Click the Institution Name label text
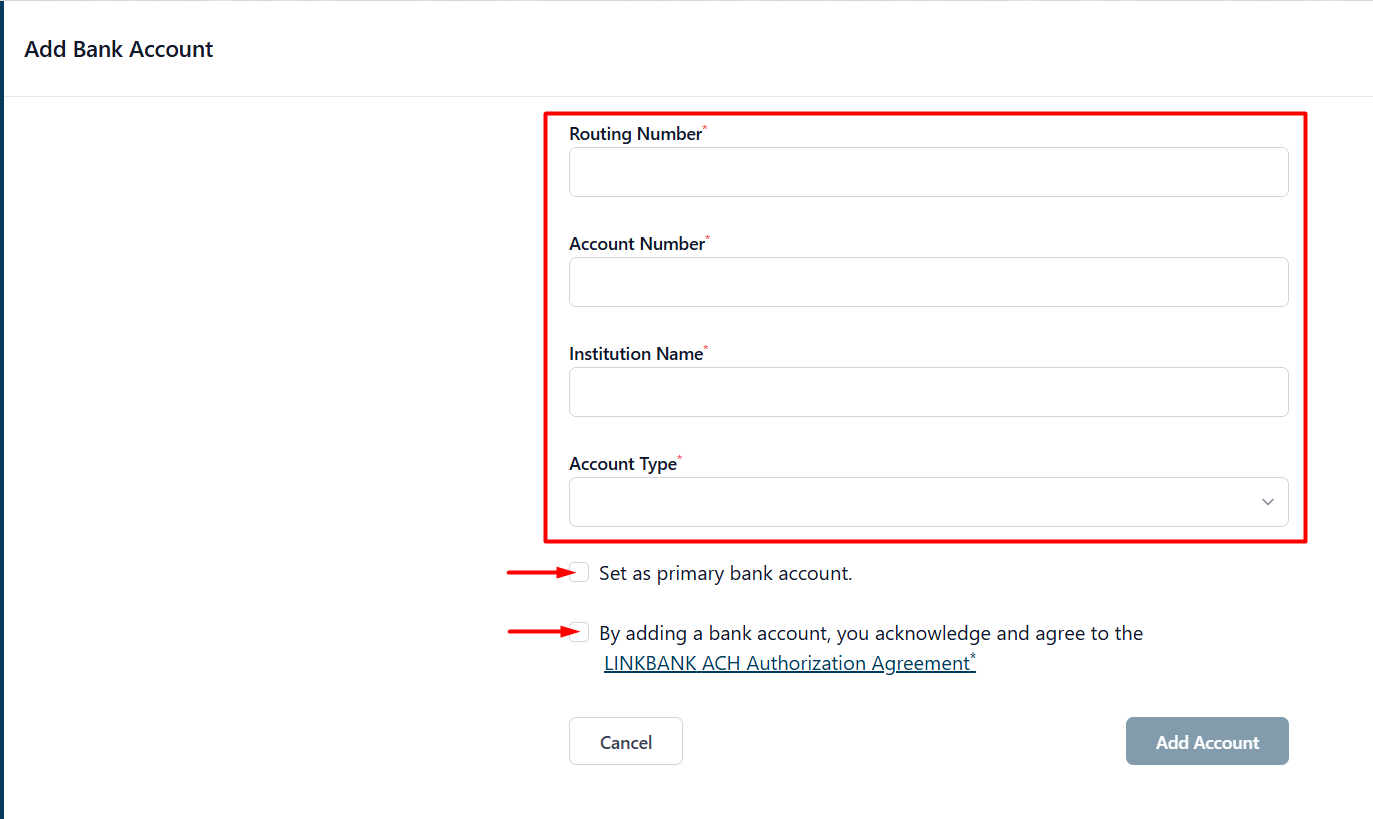Screen dimensions: 1373x819 (x=636, y=354)
